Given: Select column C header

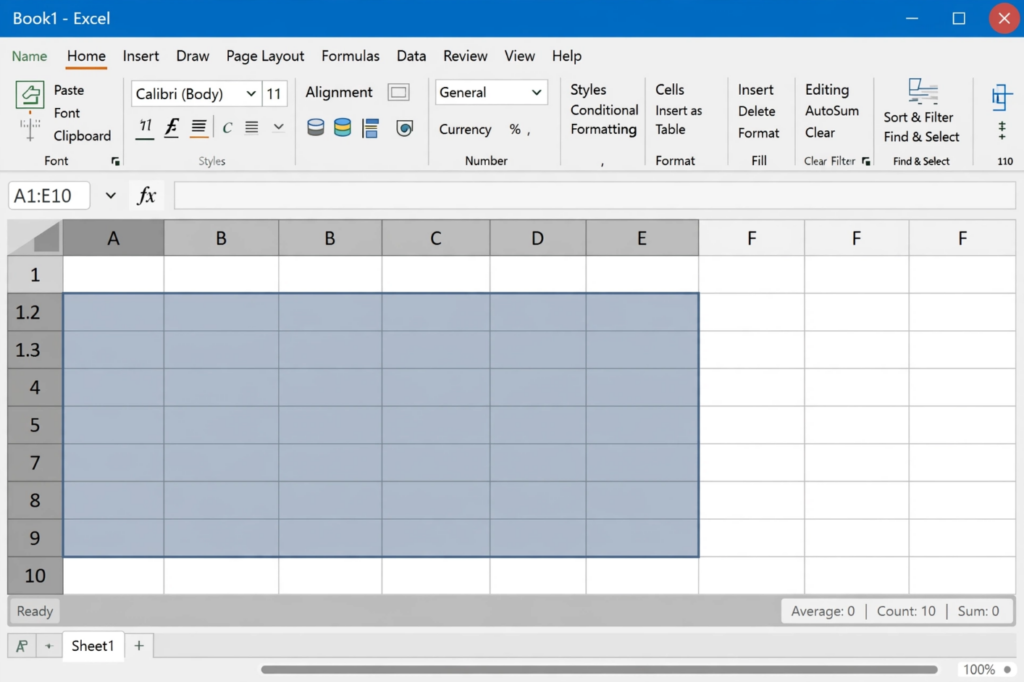Looking at the screenshot, I should (x=436, y=238).
